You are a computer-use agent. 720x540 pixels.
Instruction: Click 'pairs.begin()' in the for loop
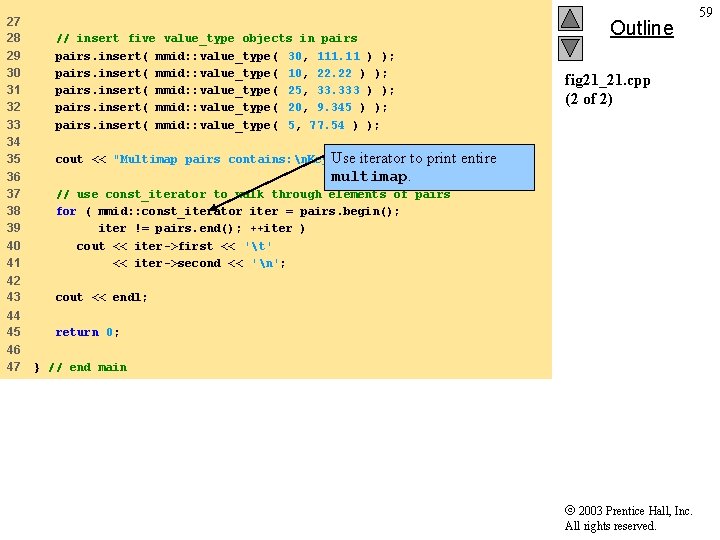pyautogui.click(x=346, y=211)
